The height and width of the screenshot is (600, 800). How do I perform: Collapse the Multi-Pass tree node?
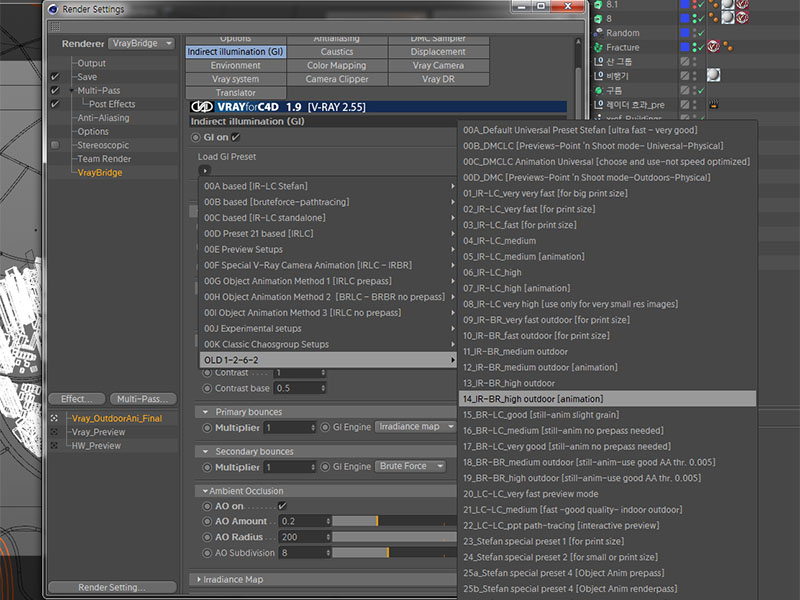pos(71,91)
